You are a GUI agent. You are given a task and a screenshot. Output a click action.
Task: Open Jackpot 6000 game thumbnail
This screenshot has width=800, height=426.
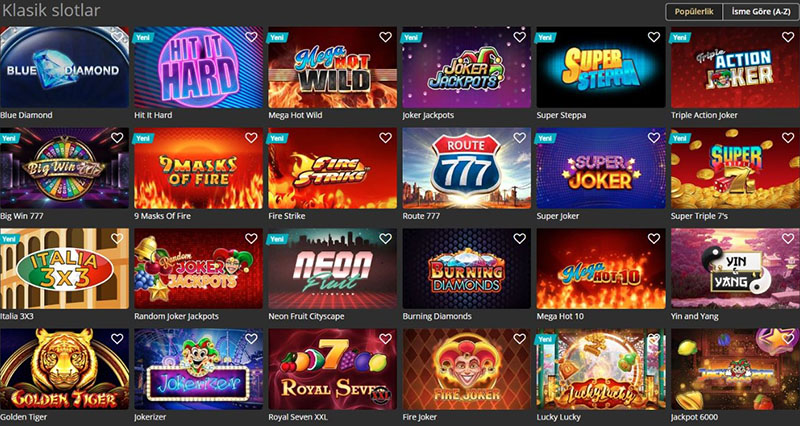[x=735, y=369]
